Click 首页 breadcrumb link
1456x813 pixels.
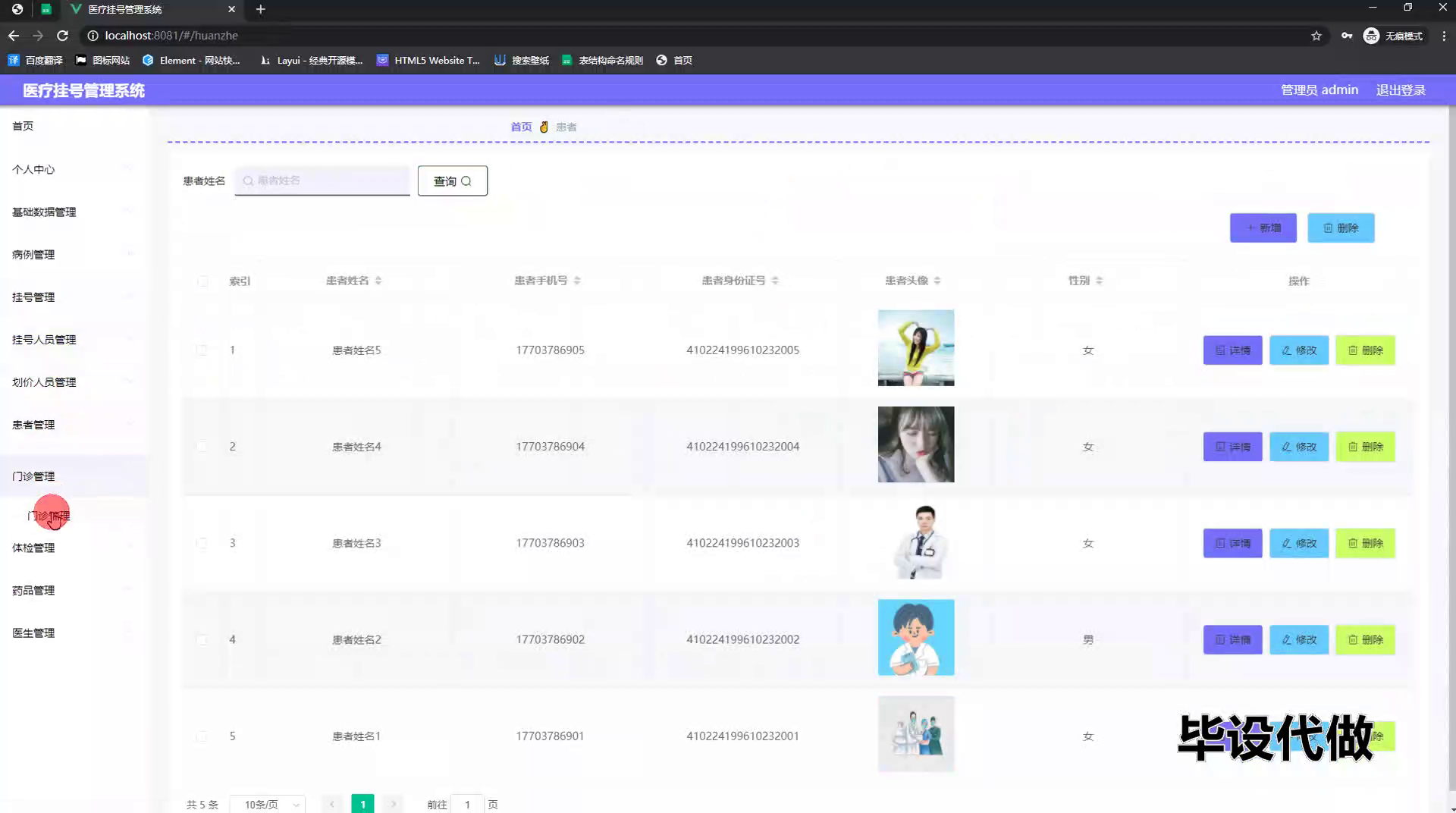521,127
